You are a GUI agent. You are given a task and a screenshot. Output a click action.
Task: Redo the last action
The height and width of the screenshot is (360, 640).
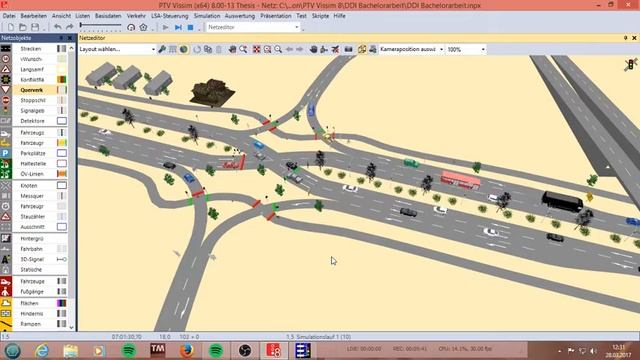(x=70, y=27)
